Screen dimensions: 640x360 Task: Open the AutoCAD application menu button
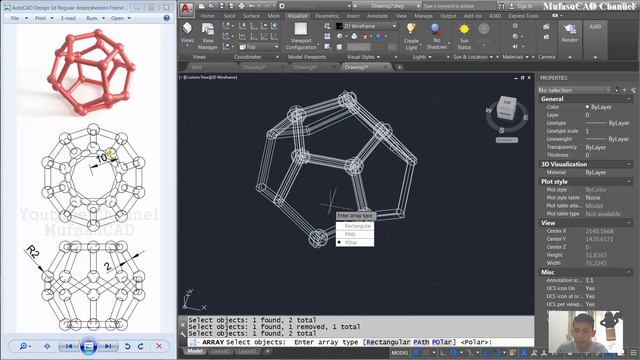(187, 9)
